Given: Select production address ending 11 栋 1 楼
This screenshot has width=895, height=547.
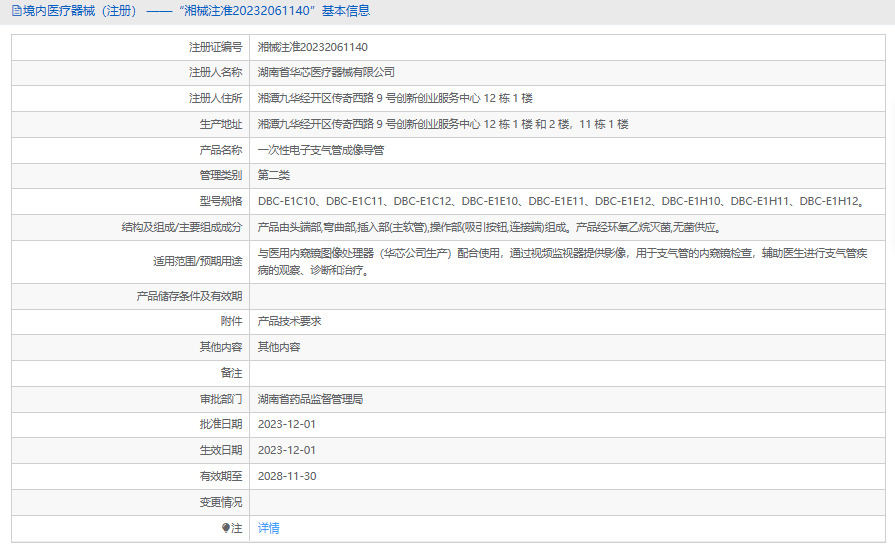Looking at the screenshot, I should 443,124.
